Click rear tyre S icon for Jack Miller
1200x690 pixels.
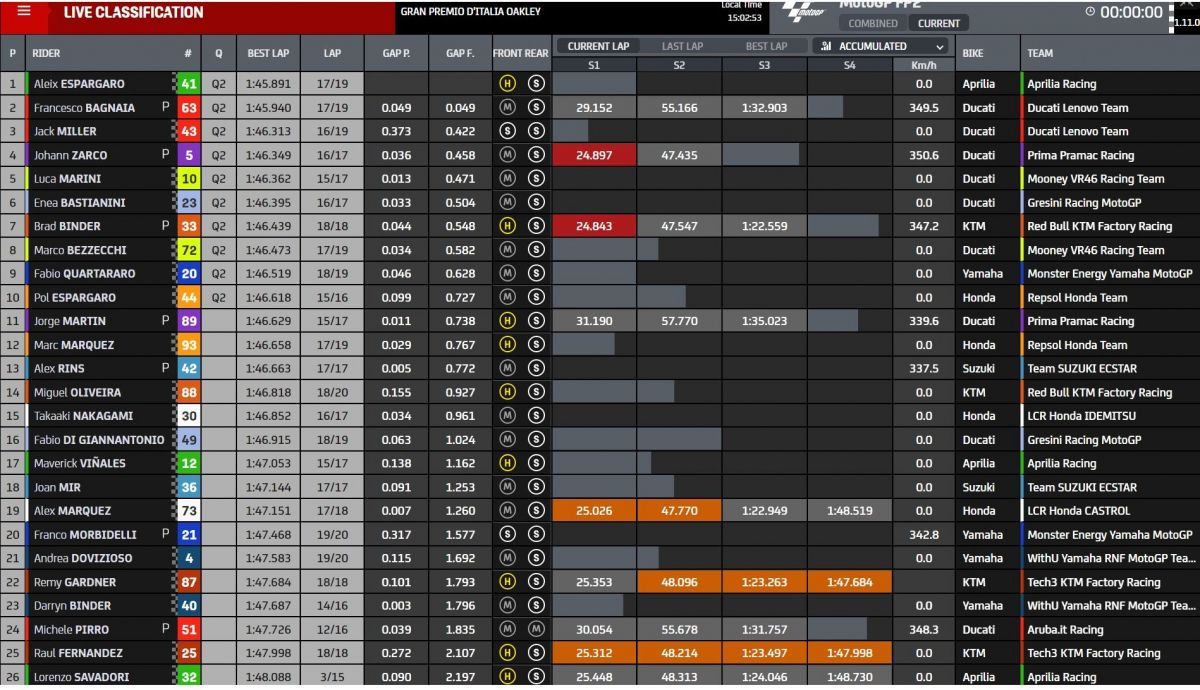(536, 131)
